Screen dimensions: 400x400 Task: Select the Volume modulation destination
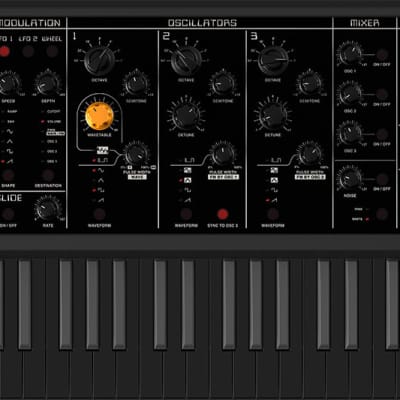click(x=54, y=122)
